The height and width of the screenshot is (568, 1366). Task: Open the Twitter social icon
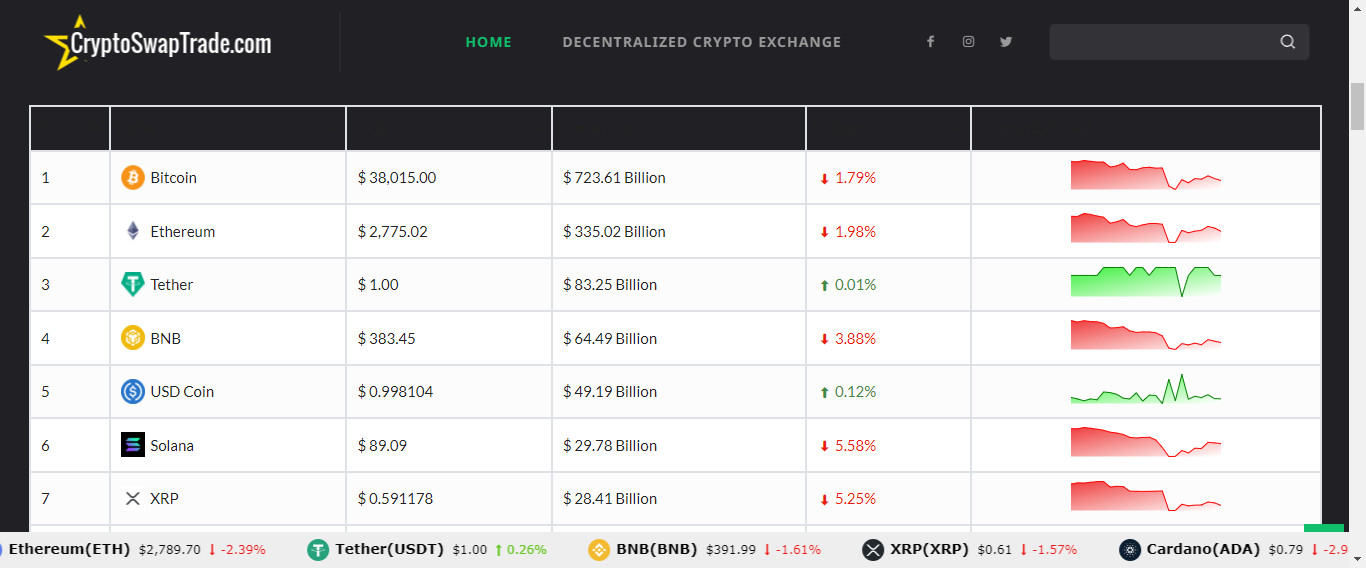coord(1006,42)
